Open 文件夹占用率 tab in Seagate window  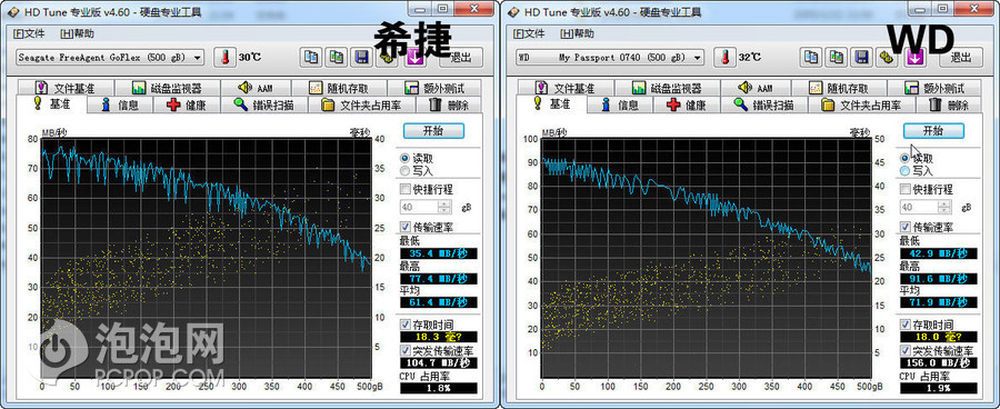pyautogui.click(x=361, y=105)
